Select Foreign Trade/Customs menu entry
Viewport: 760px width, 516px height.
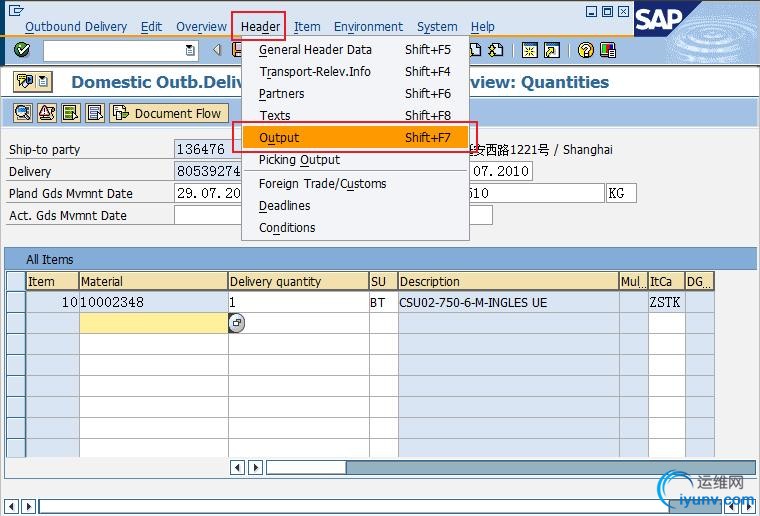click(x=355, y=184)
